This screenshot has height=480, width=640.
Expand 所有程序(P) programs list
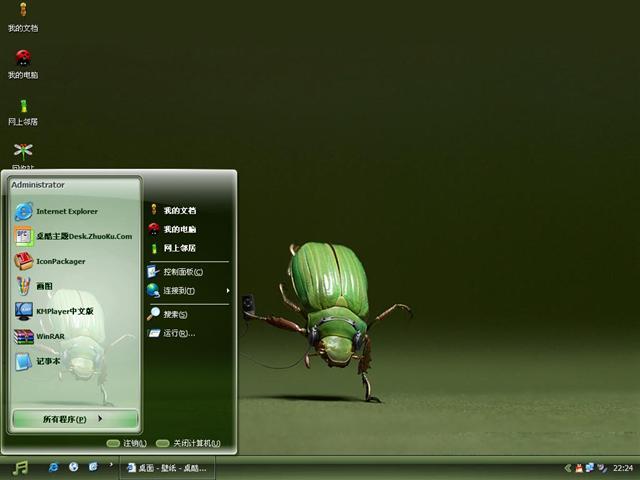tap(74, 419)
